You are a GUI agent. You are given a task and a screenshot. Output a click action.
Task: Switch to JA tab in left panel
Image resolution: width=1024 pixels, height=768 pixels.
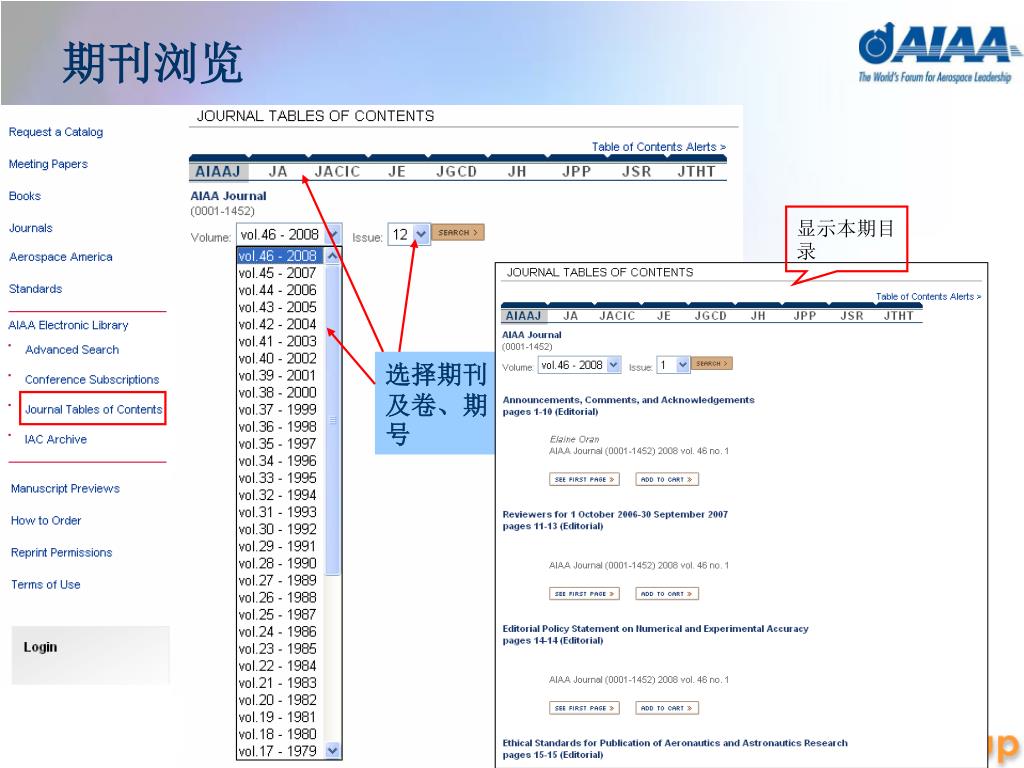[278, 171]
